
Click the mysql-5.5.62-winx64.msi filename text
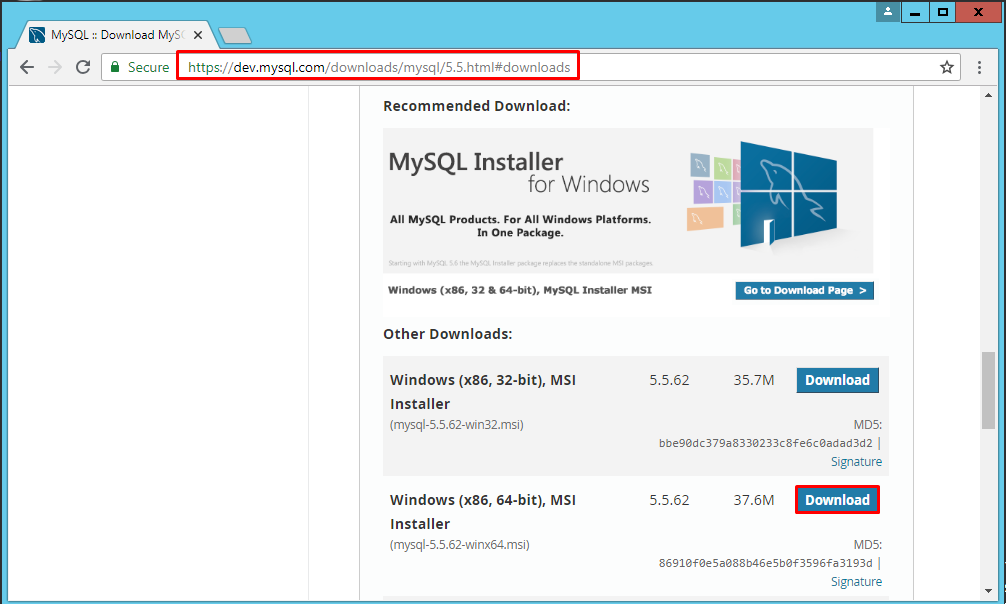point(460,545)
